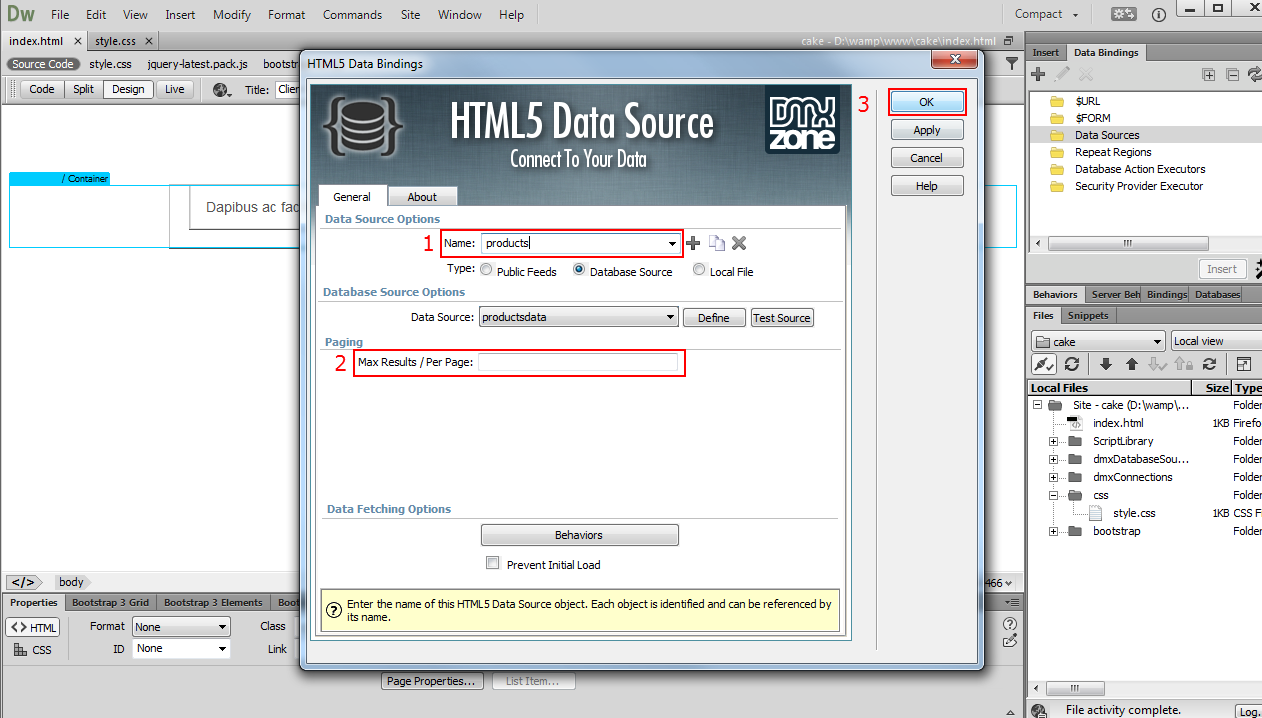This screenshot has height=718, width=1262.
Task: Click the tag selector </> icon
Action: coord(22,582)
